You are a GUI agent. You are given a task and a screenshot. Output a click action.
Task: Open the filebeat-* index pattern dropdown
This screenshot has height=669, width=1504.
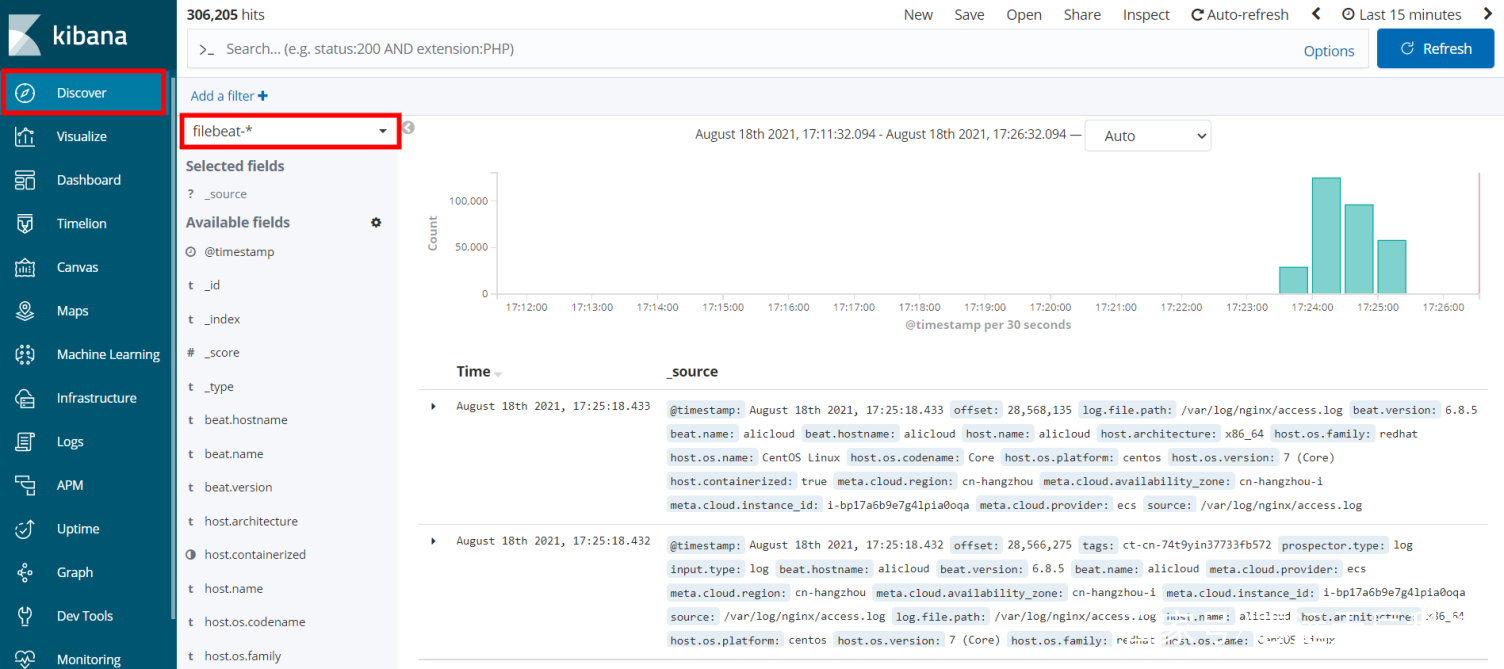point(290,131)
